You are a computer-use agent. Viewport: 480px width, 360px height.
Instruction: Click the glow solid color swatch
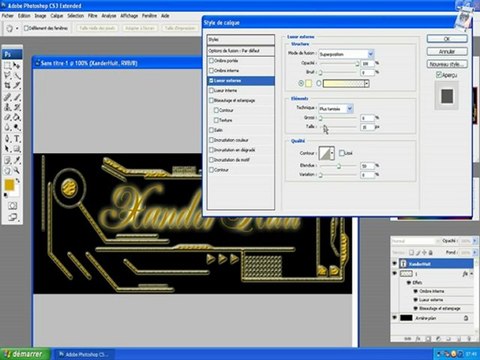309,83
